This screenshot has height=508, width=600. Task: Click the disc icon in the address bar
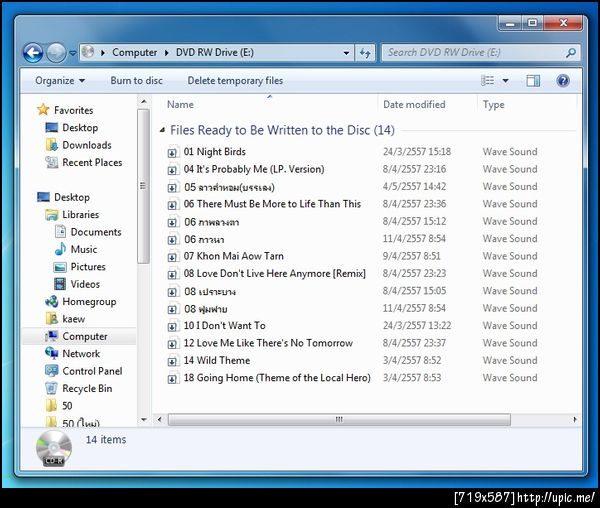[88, 52]
